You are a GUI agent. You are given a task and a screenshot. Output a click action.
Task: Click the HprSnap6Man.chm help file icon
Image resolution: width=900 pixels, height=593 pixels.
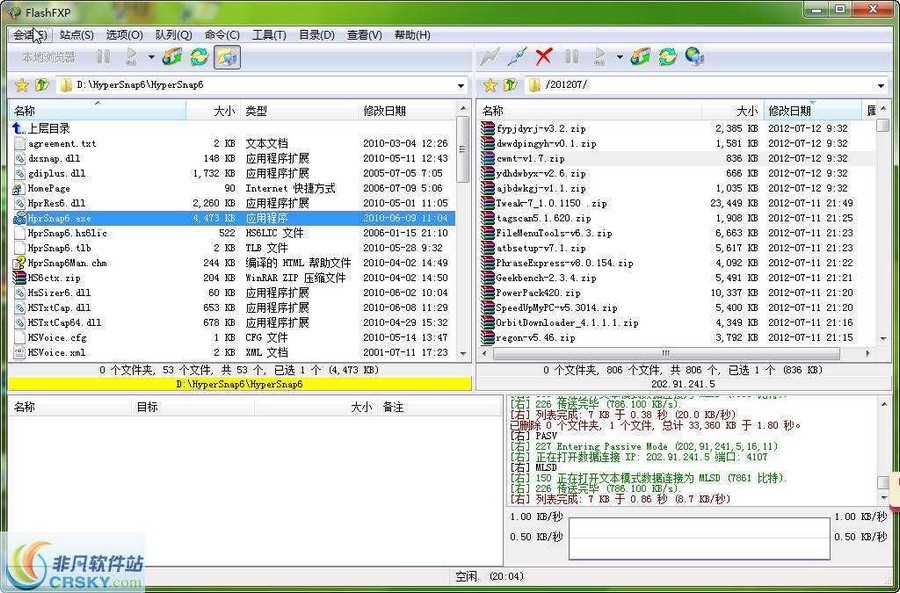coord(20,263)
